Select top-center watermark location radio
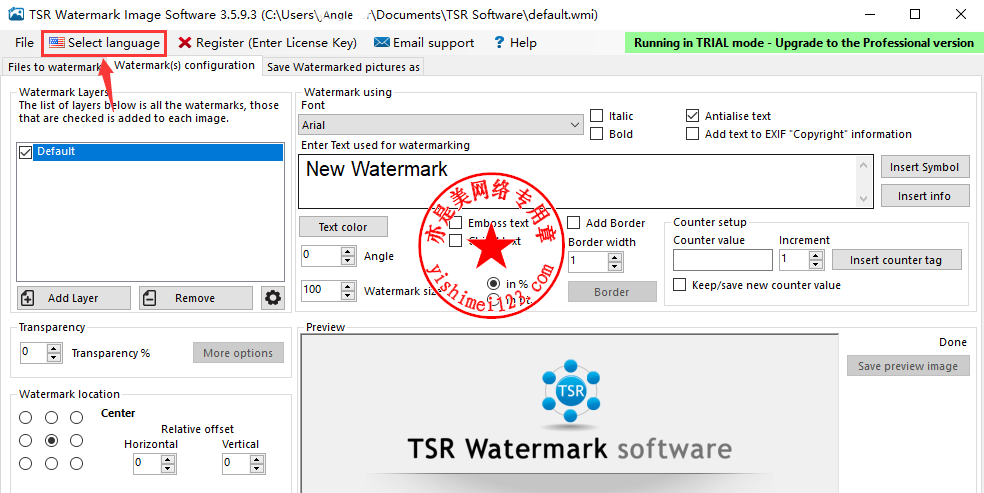The height and width of the screenshot is (493, 984). pyautogui.click(x=51, y=417)
